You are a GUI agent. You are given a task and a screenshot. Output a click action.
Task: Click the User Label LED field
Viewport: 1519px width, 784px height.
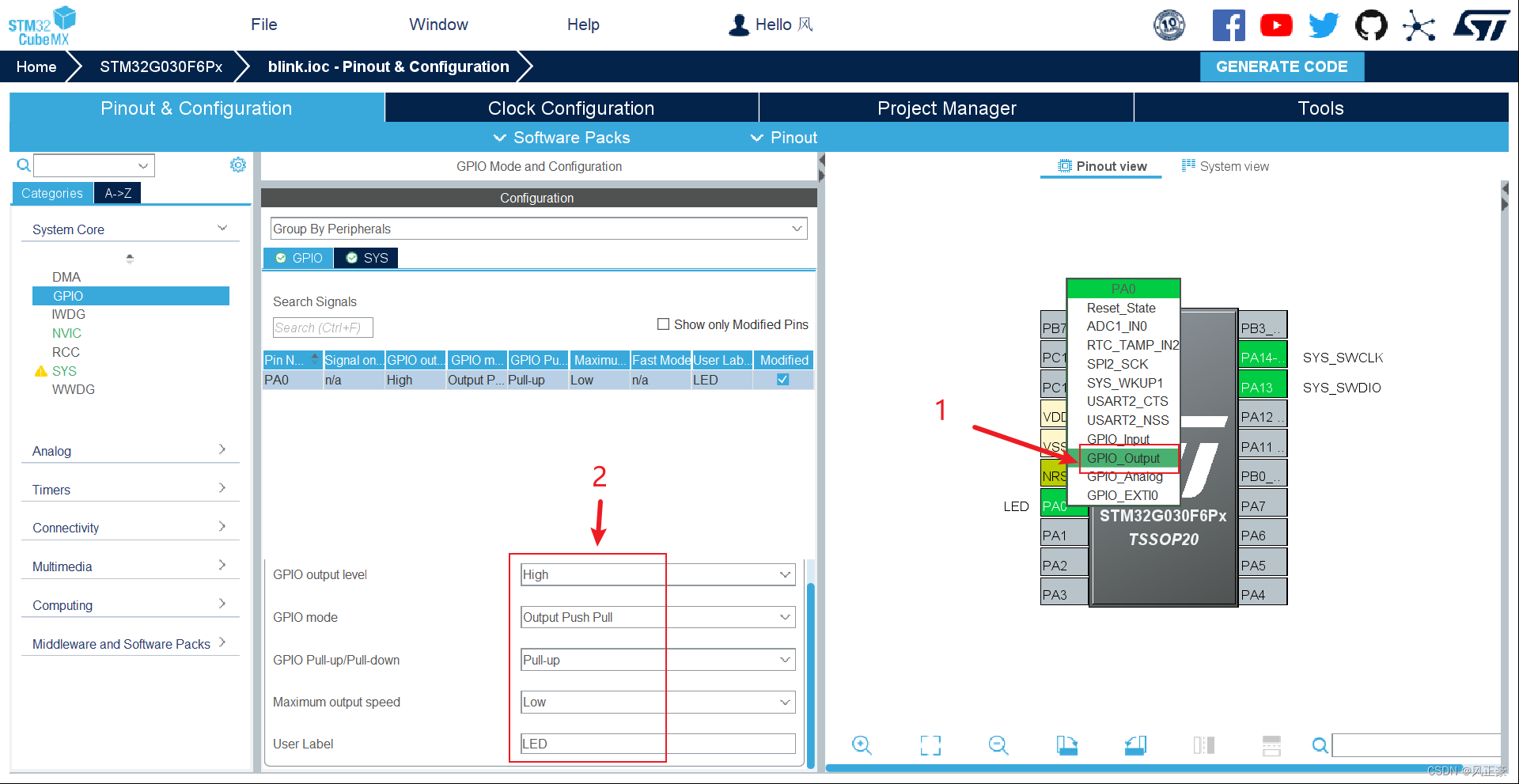click(x=658, y=744)
